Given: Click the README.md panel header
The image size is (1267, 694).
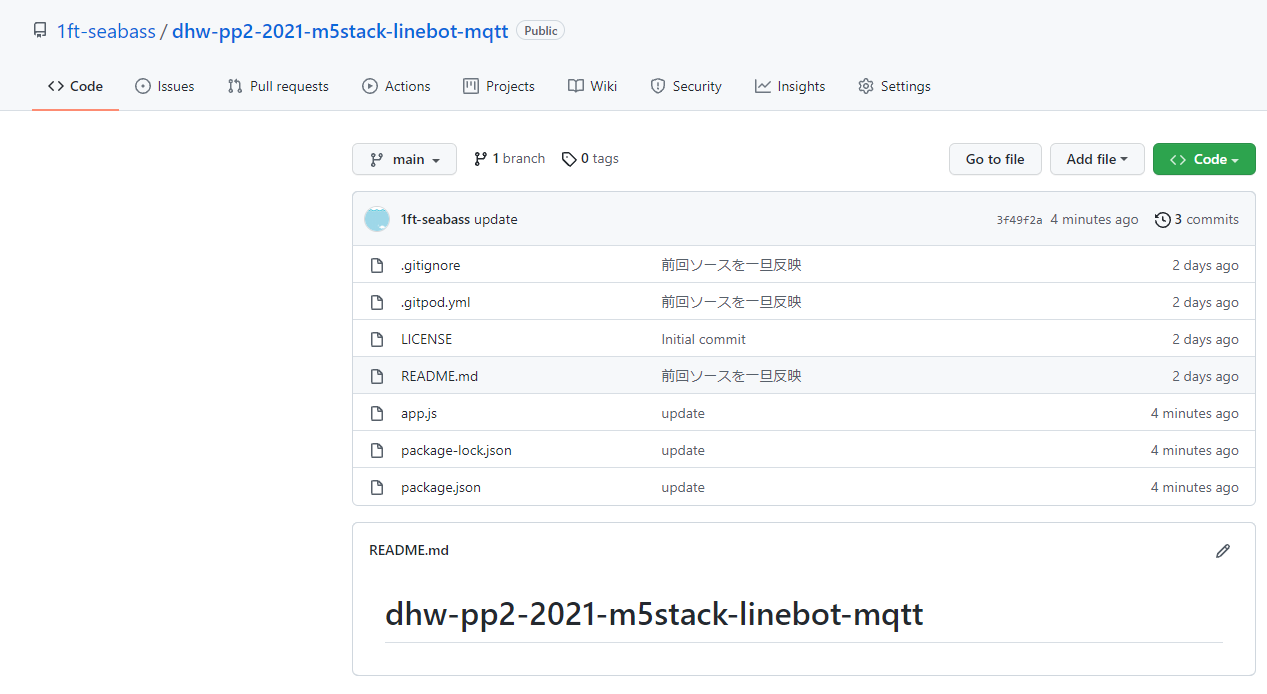Looking at the screenshot, I should pos(409,550).
